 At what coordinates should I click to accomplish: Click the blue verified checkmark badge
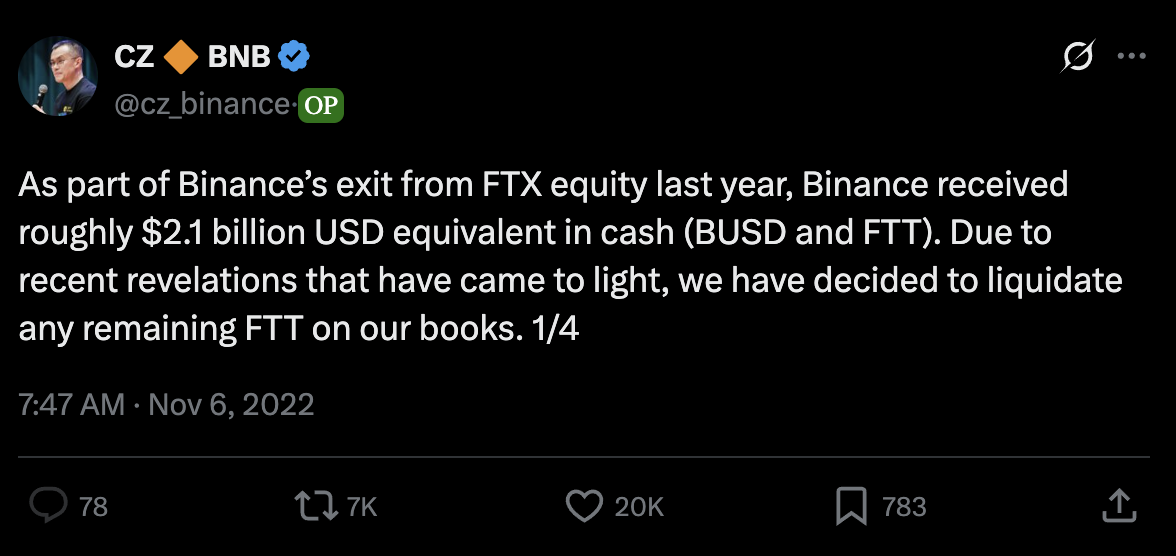click(293, 58)
